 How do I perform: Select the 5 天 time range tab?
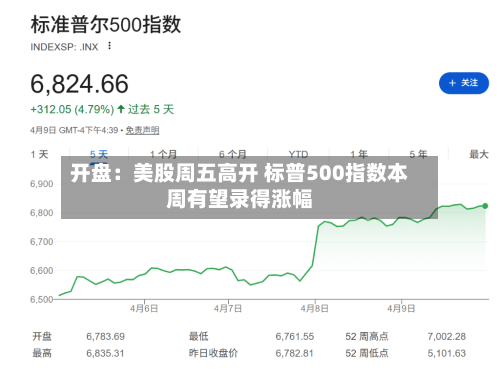[99, 154]
